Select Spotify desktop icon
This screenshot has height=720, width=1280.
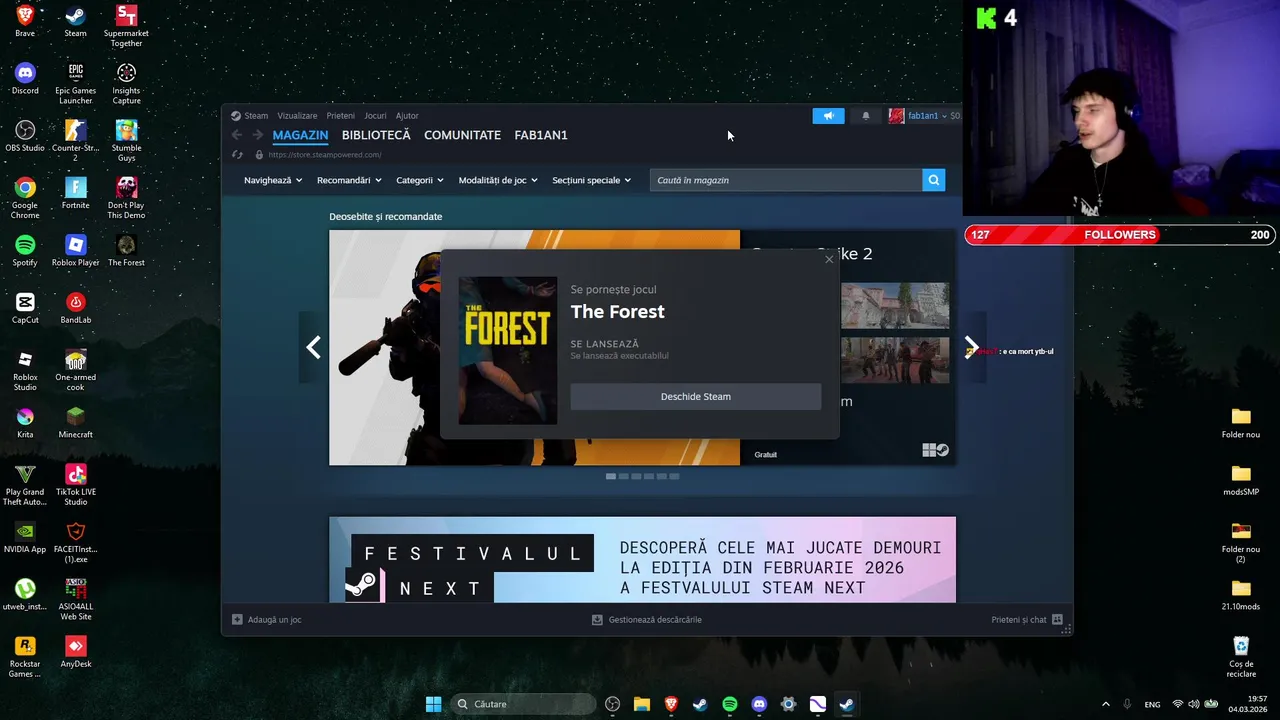[x=25, y=250]
